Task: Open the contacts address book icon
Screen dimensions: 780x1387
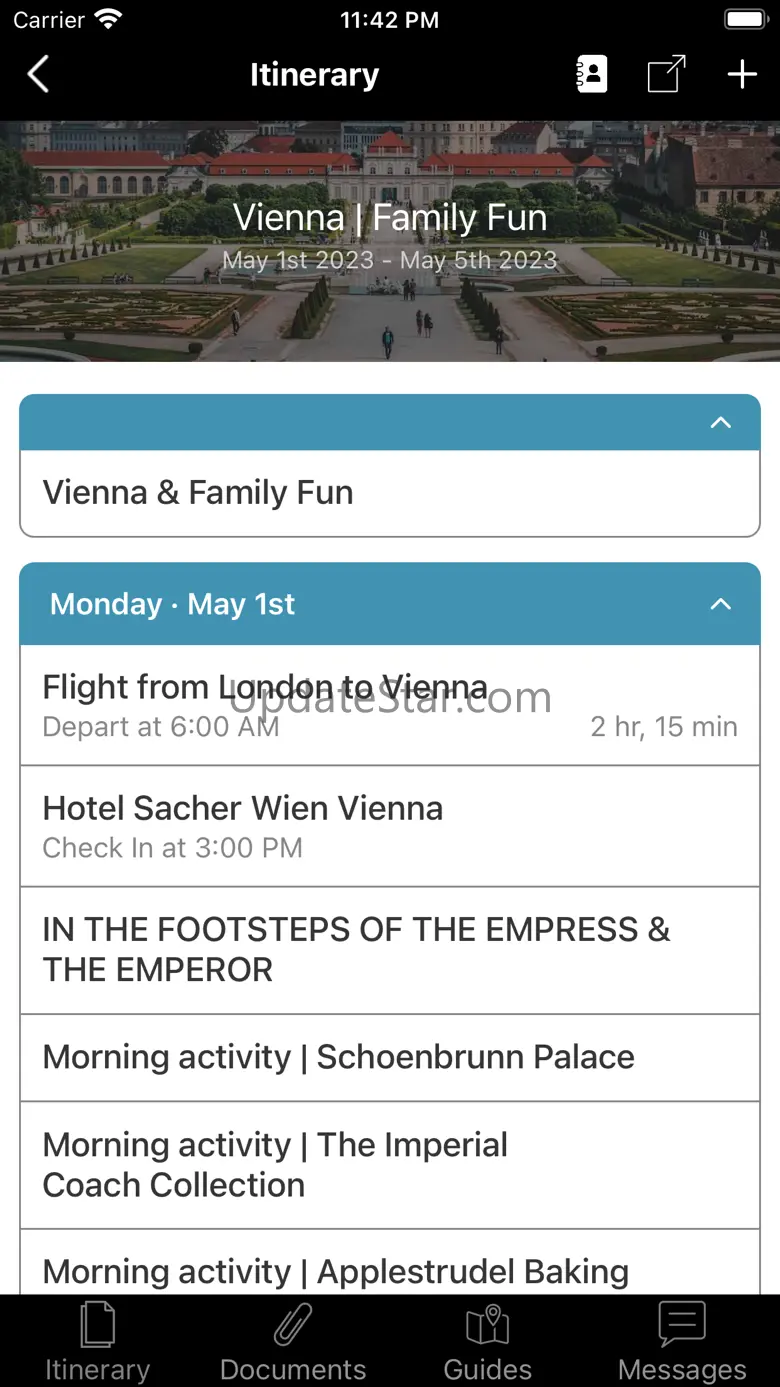Action: [x=592, y=75]
